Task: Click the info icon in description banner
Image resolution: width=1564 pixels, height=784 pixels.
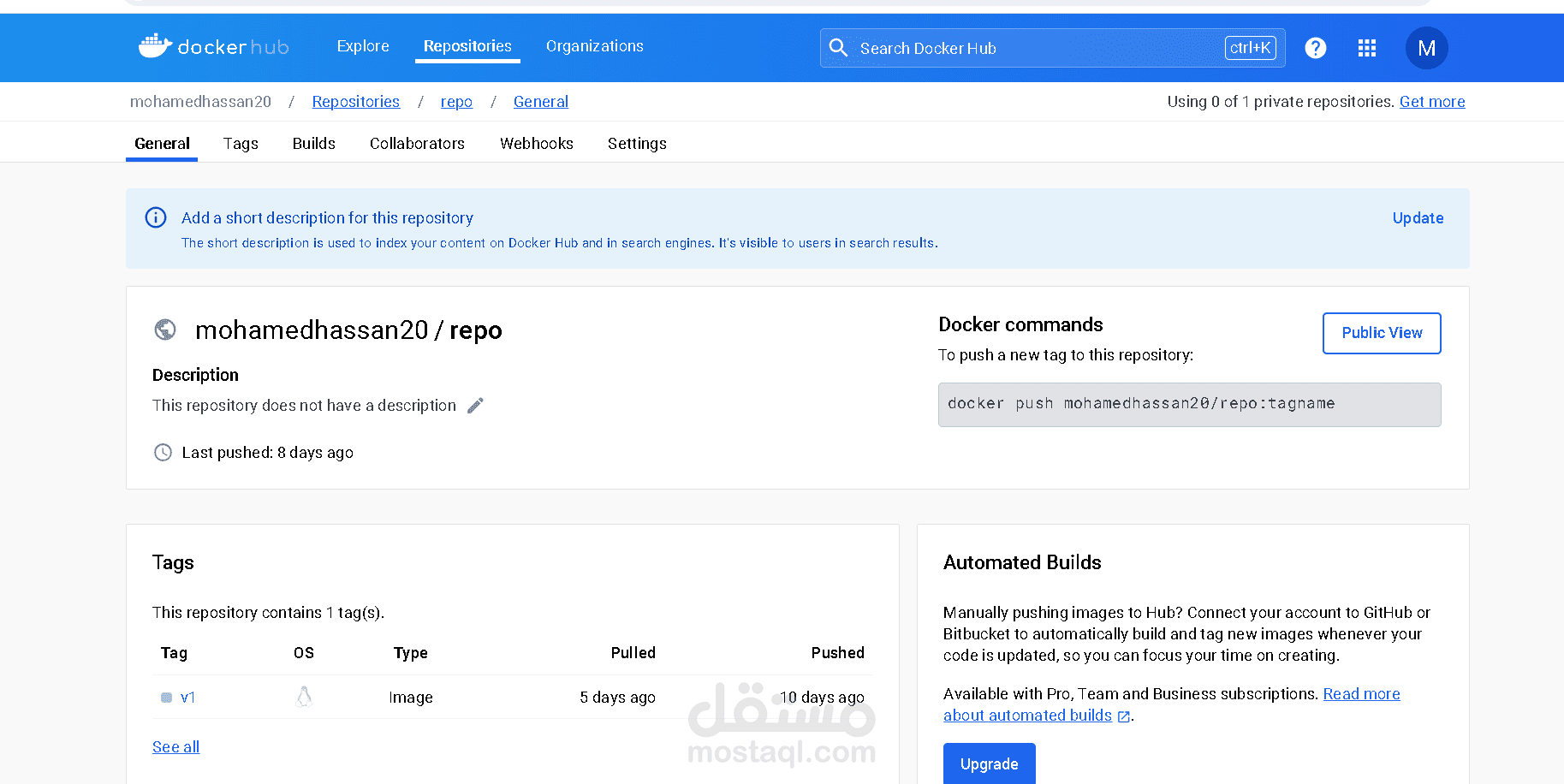Action: (x=156, y=217)
